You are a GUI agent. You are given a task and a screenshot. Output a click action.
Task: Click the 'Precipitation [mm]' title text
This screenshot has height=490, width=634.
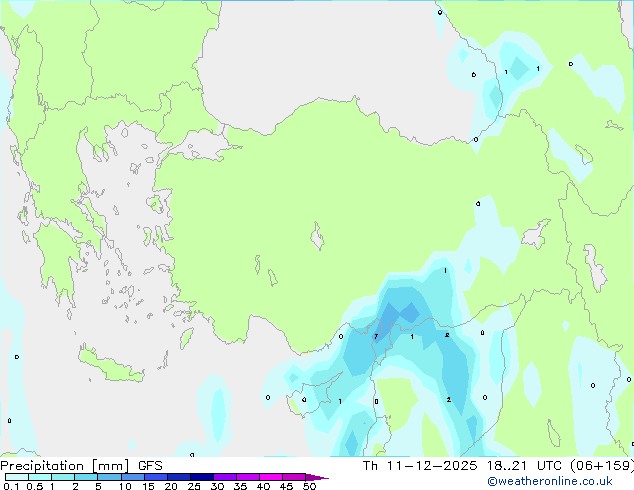point(65,466)
